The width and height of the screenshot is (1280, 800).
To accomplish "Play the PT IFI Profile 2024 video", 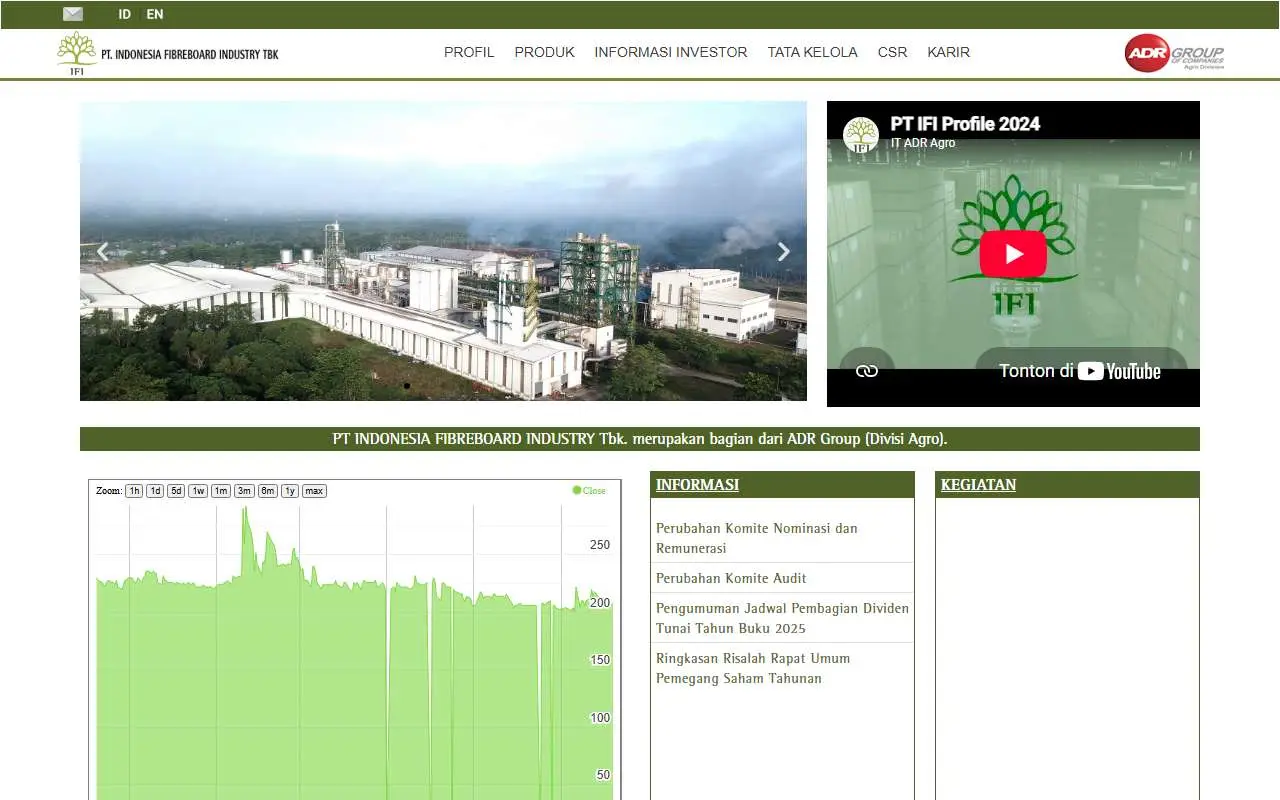I will (1013, 254).
